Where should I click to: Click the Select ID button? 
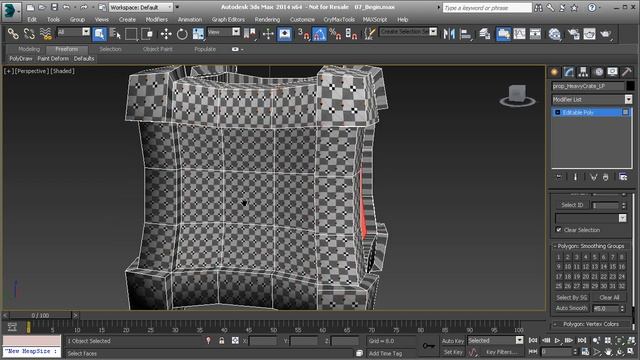(x=572, y=205)
